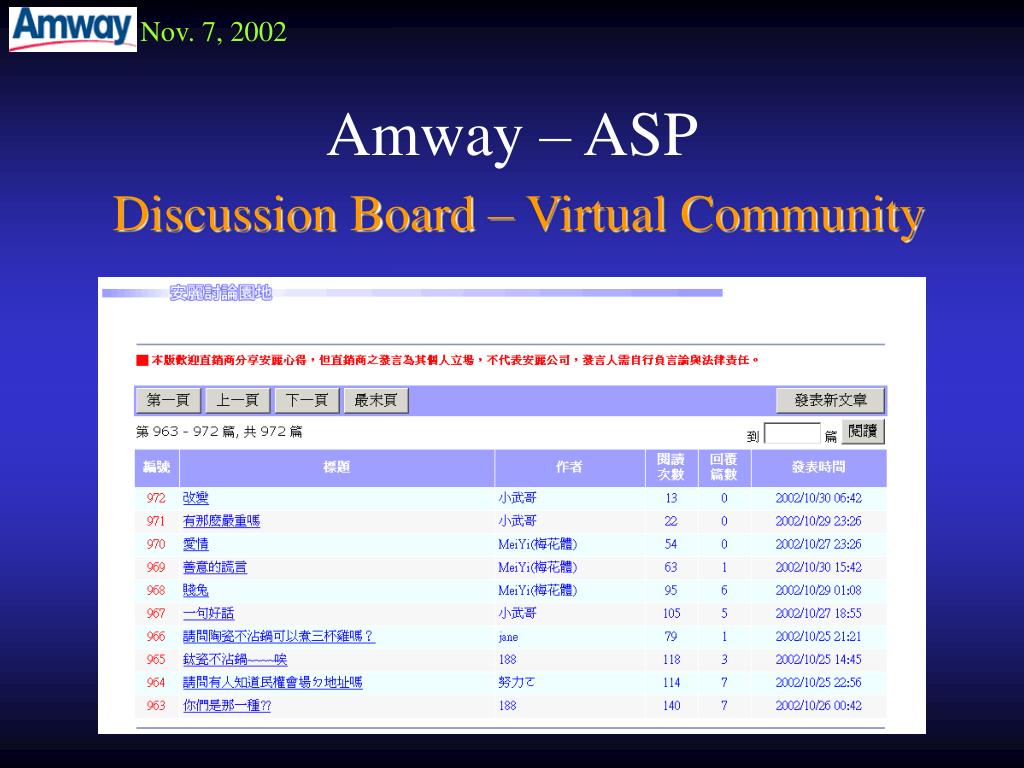Focus the article number input field
This screenshot has width=1024, height=768.
(x=792, y=433)
